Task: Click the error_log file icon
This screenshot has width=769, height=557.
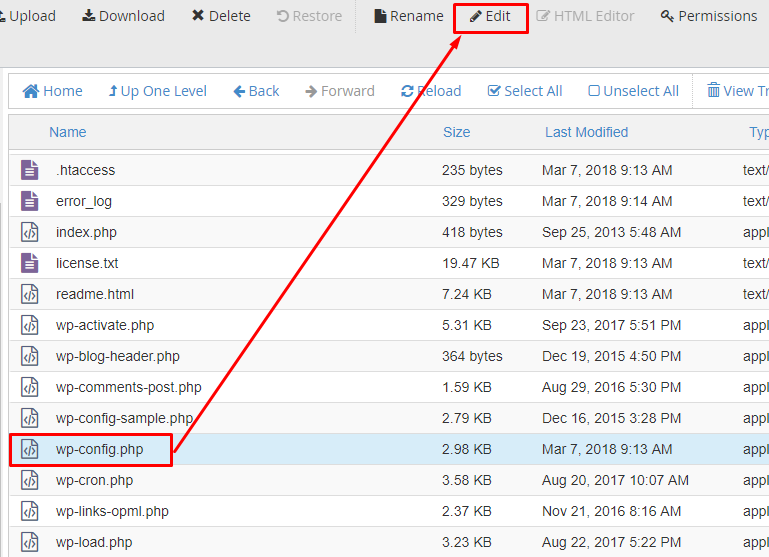Action: 29,201
